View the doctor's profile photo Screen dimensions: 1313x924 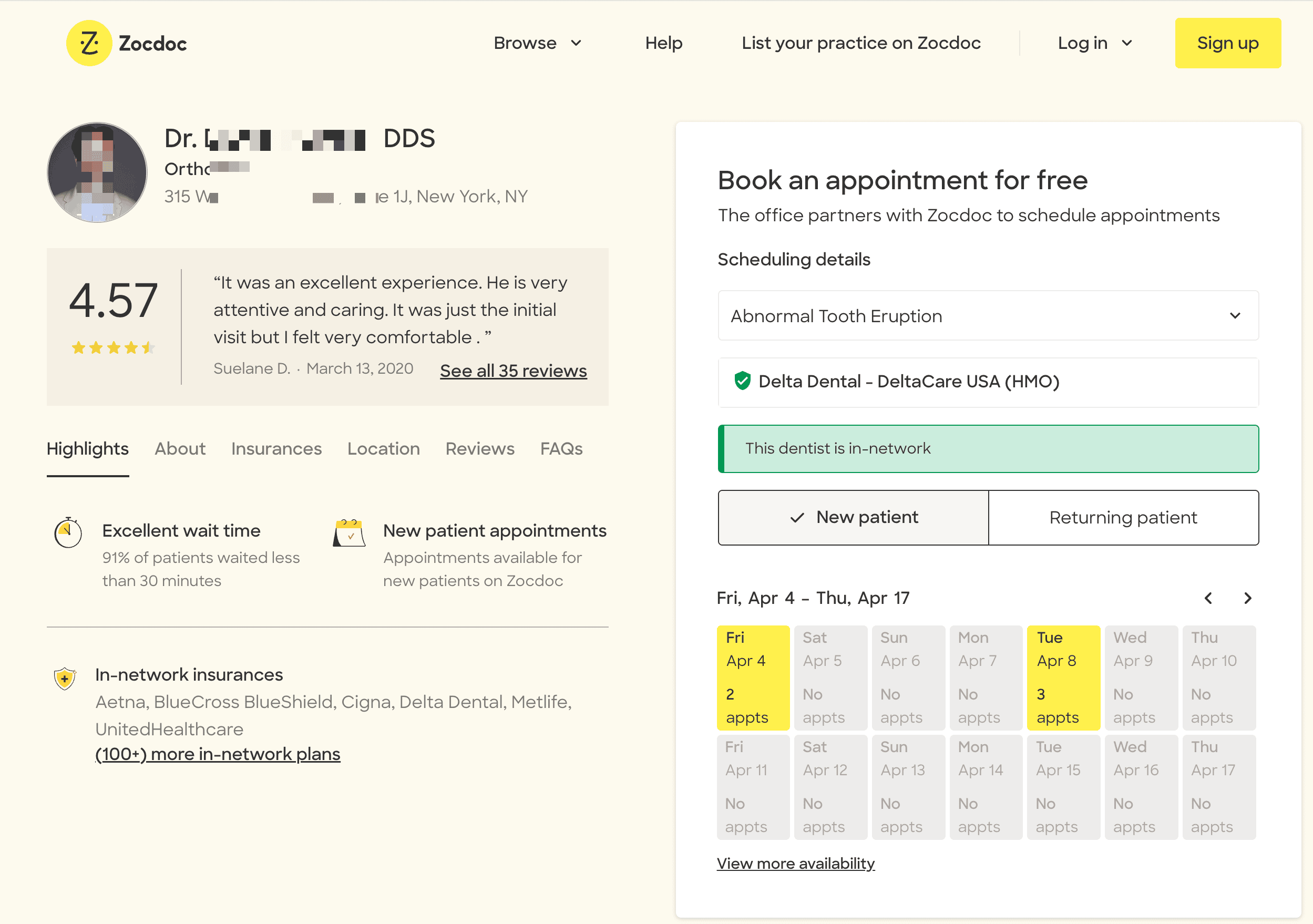click(x=97, y=172)
